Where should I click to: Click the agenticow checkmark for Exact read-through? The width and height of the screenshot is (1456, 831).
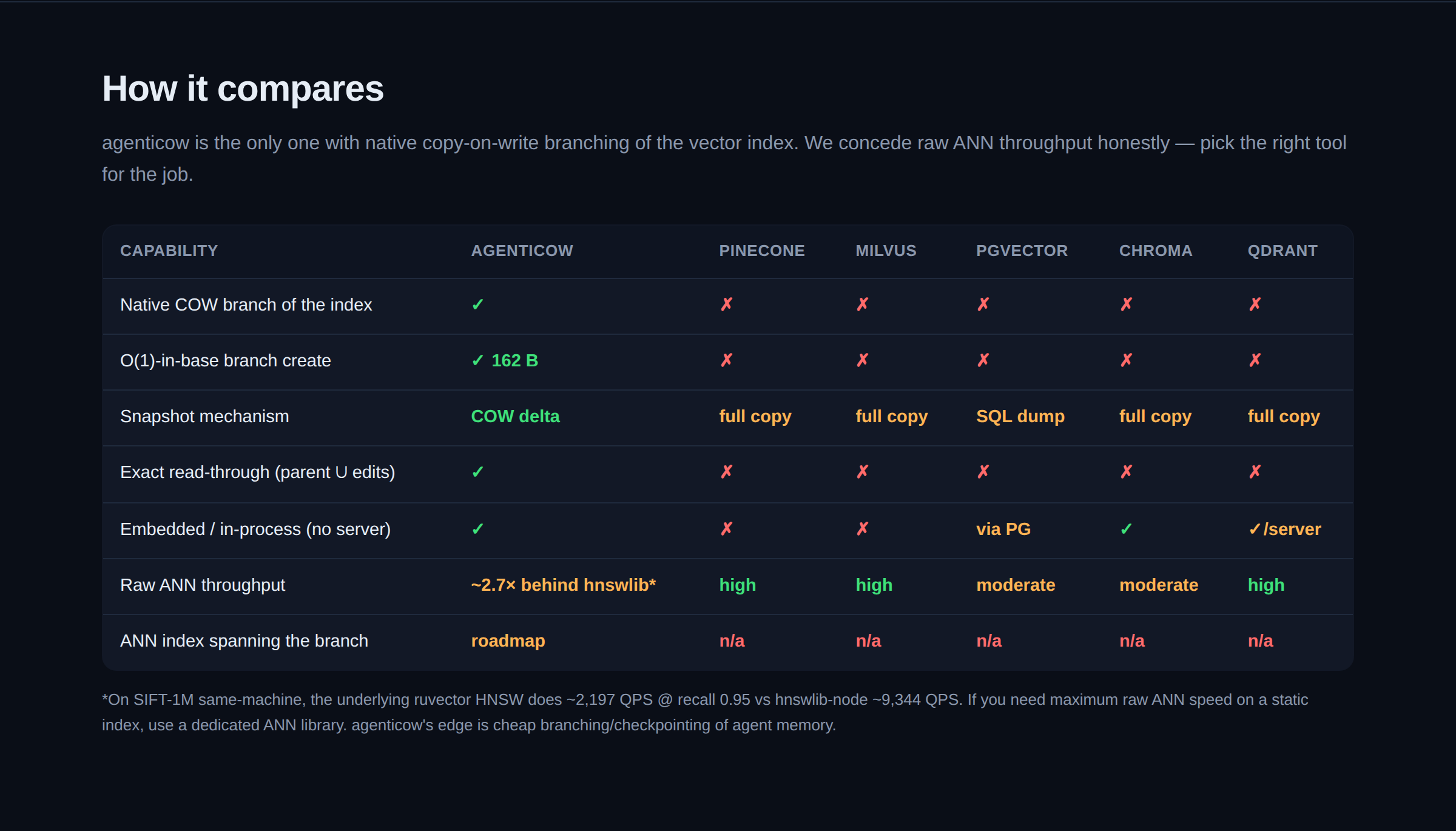[477, 472]
